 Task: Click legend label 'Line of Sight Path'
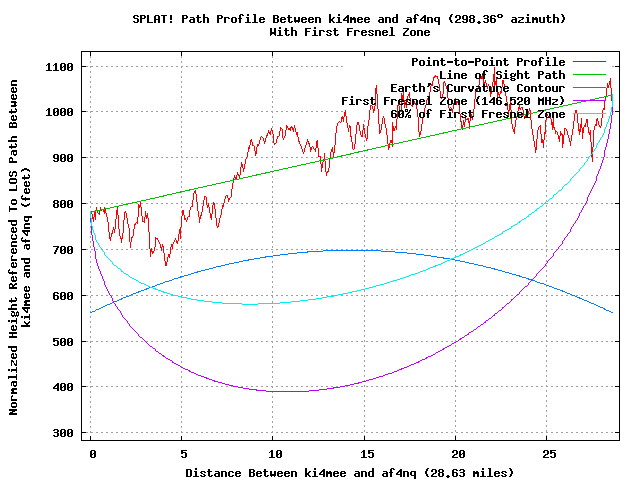(x=502, y=75)
